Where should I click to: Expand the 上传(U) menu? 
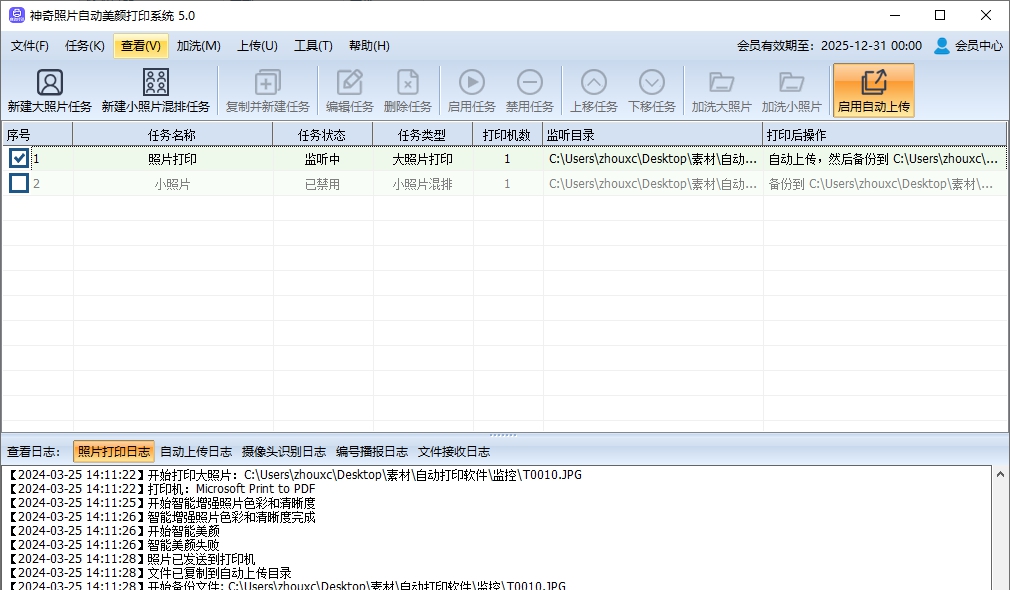point(257,46)
